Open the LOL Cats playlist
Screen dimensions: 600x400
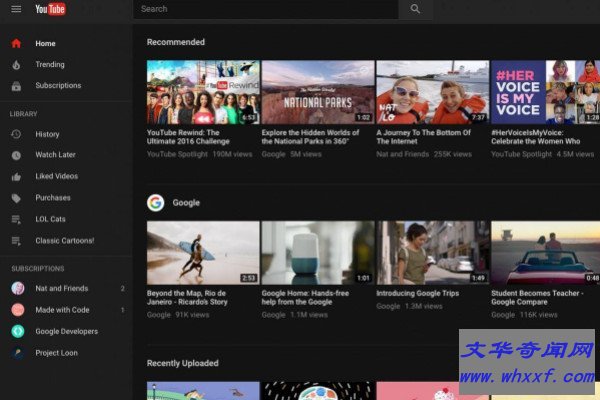point(50,219)
